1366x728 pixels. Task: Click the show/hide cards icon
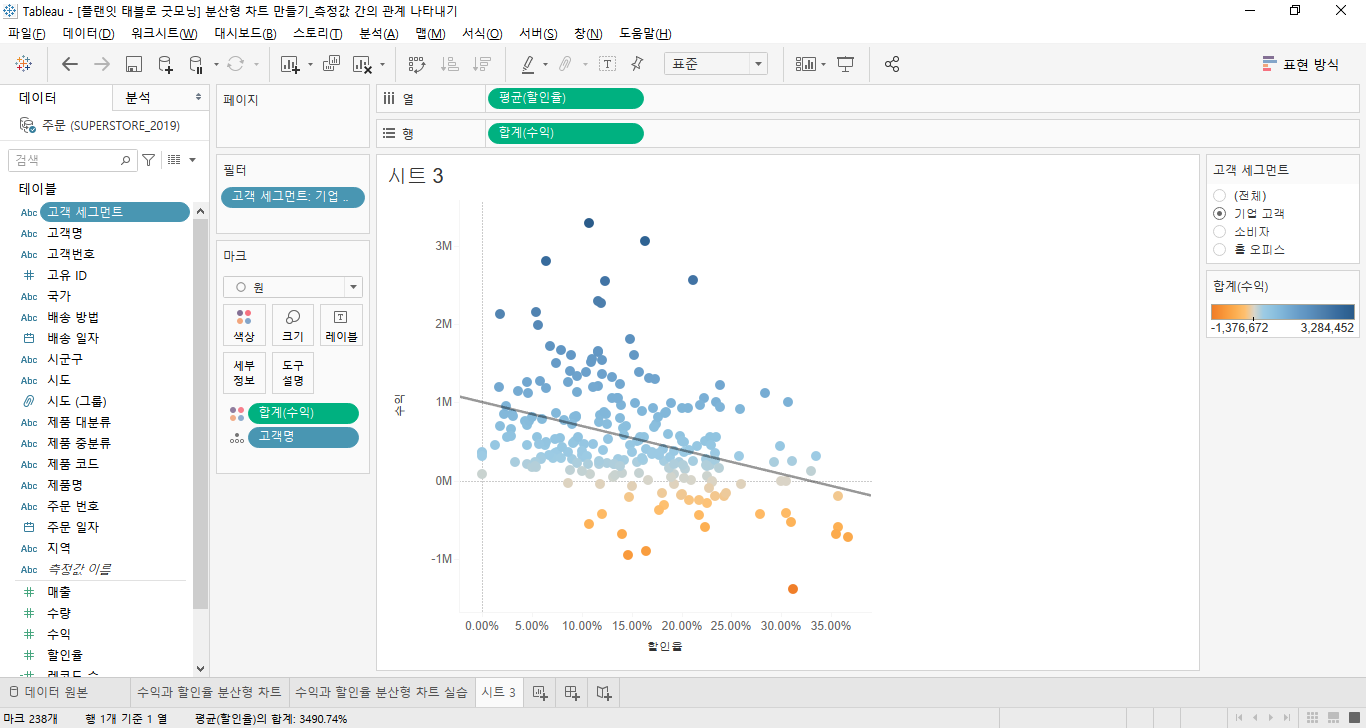coord(805,64)
